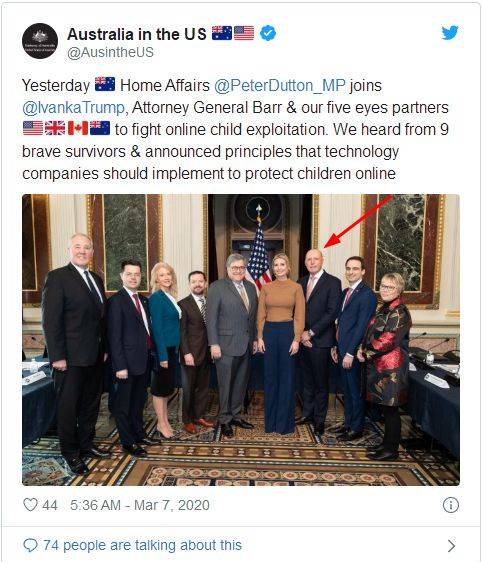Open the @IvankaTrump mention

(73, 108)
